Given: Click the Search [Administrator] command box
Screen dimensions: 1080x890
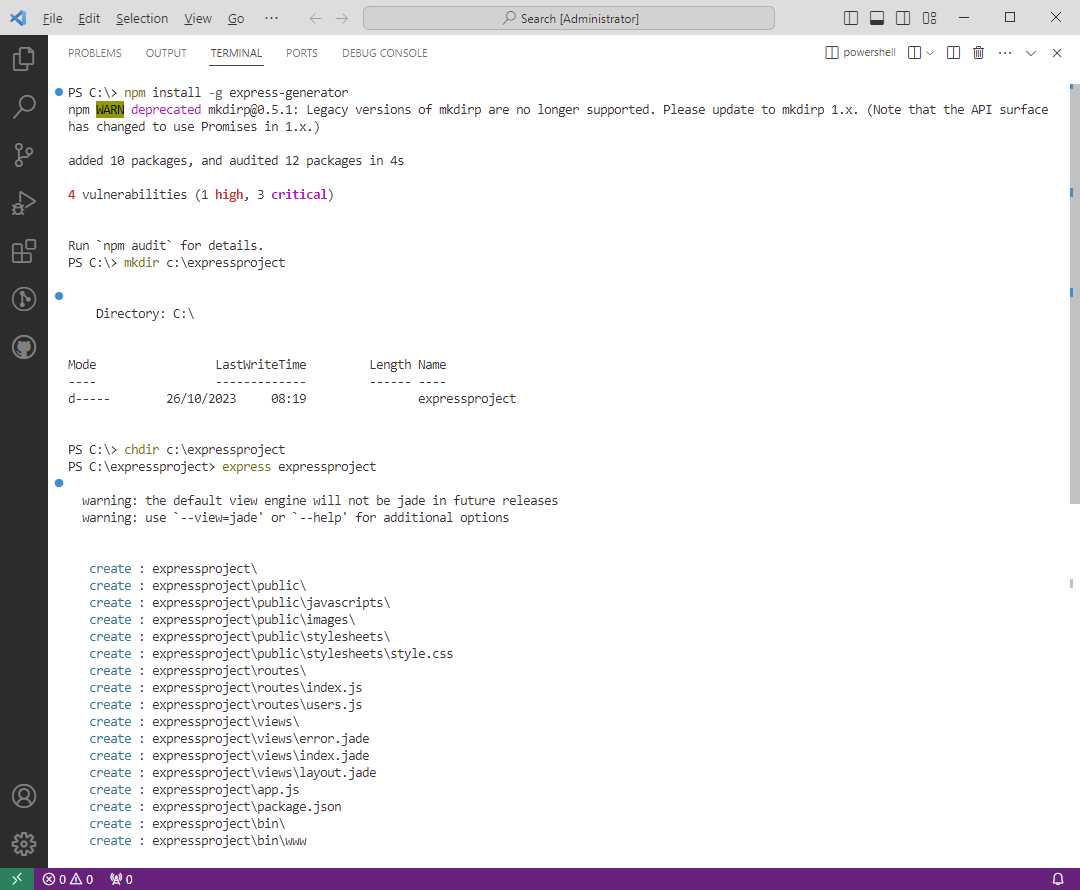Looking at the screenshot, I should click(569, 19).
